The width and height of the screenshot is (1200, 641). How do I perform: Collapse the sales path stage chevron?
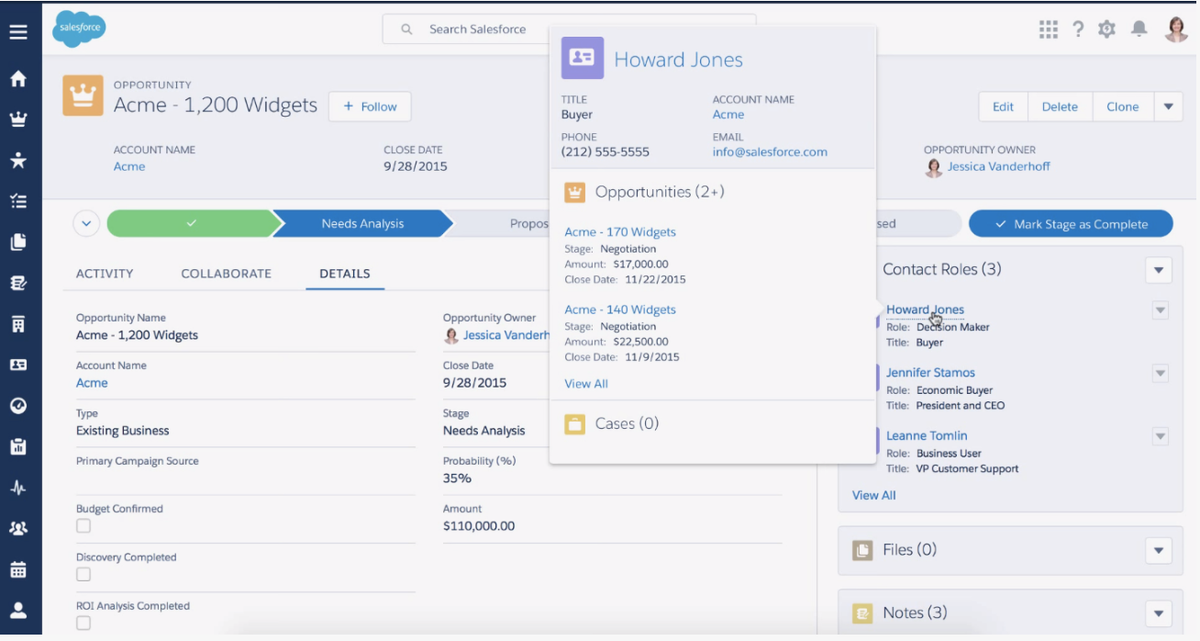click(86, 223)
